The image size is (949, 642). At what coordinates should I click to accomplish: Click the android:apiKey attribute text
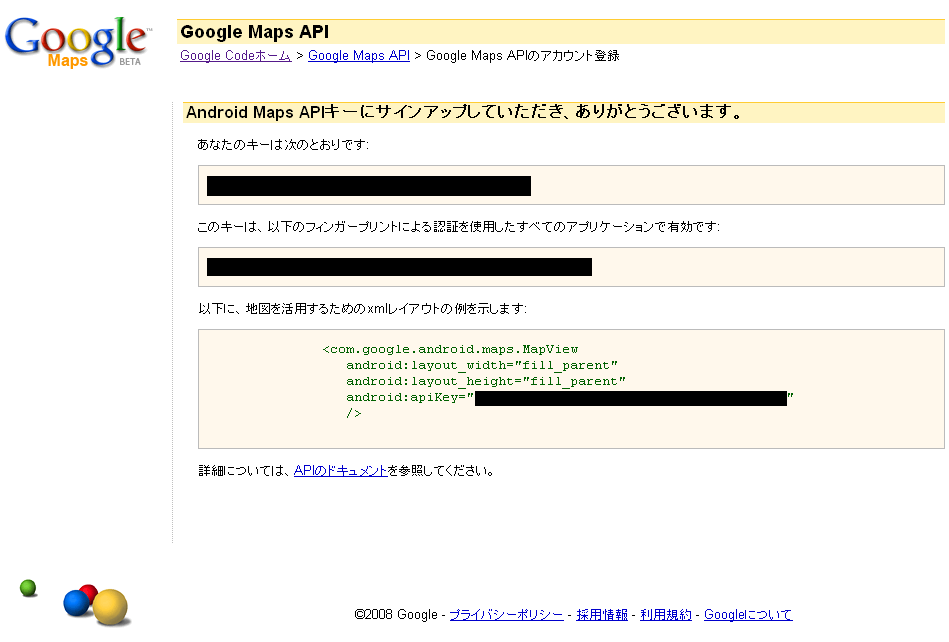pos(410,398)
